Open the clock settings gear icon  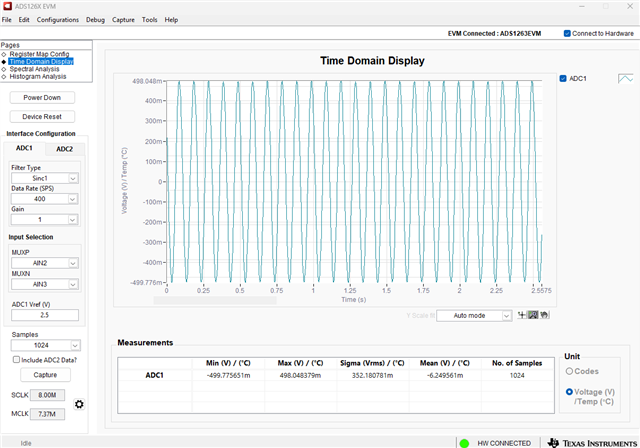pos(79,404)
